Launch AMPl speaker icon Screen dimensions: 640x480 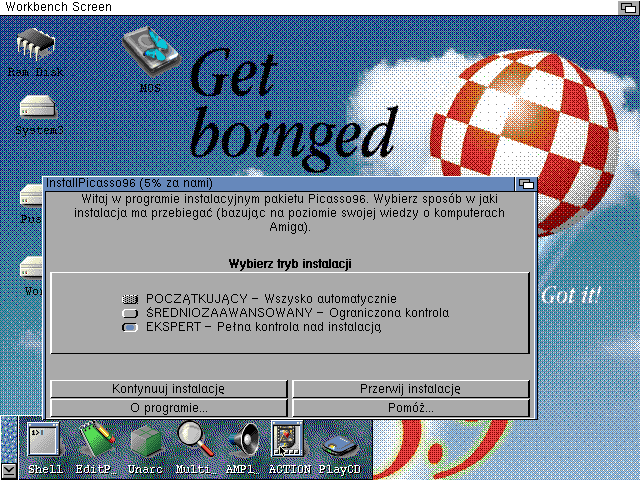pos(244,440)
